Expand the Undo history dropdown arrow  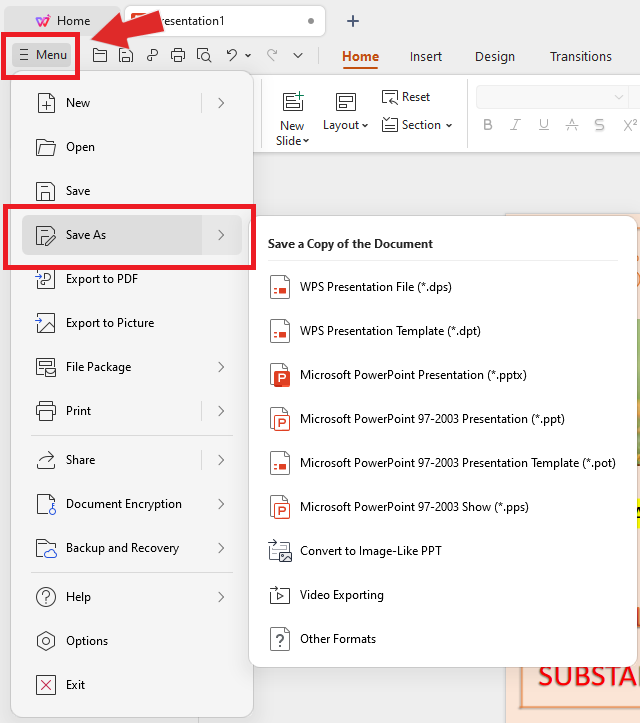pyautogui.click(x=248, y=56)
